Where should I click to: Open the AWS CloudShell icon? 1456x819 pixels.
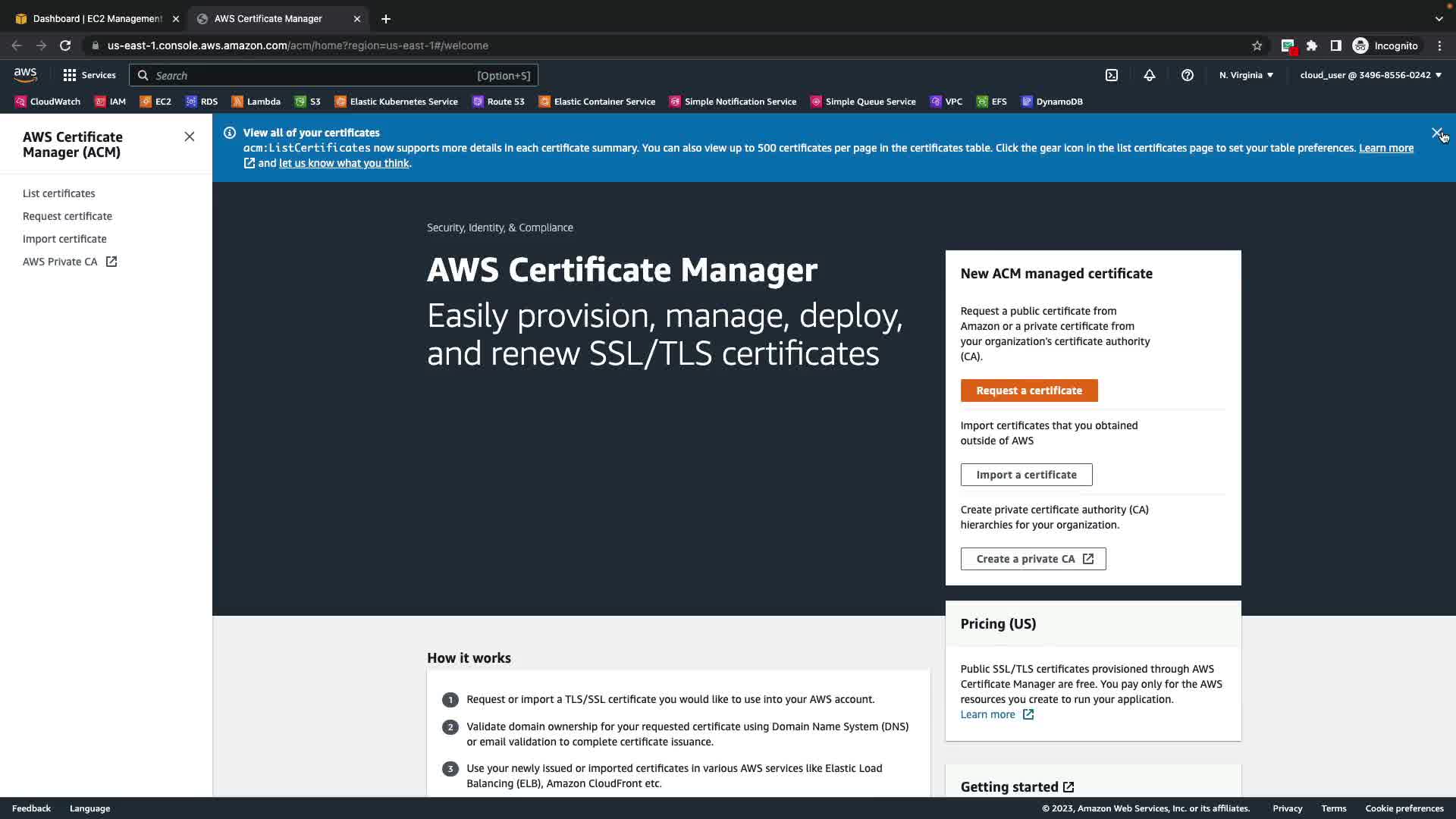[1111, 75]
